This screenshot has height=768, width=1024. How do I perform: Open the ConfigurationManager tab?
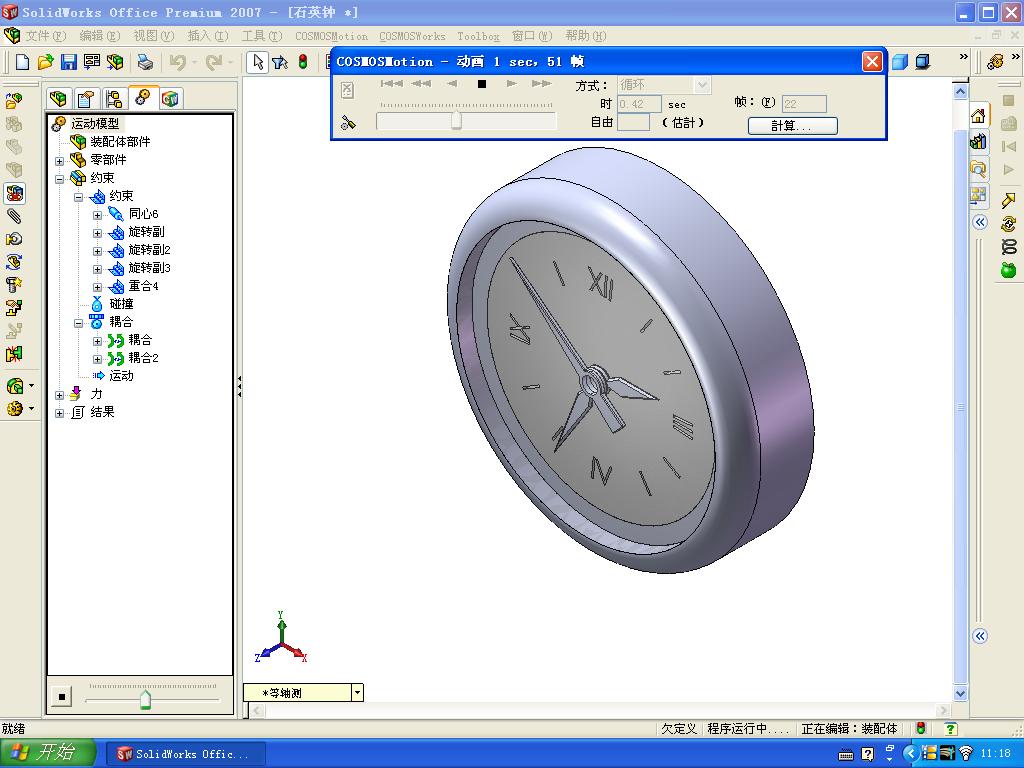[x=114, y=99]
